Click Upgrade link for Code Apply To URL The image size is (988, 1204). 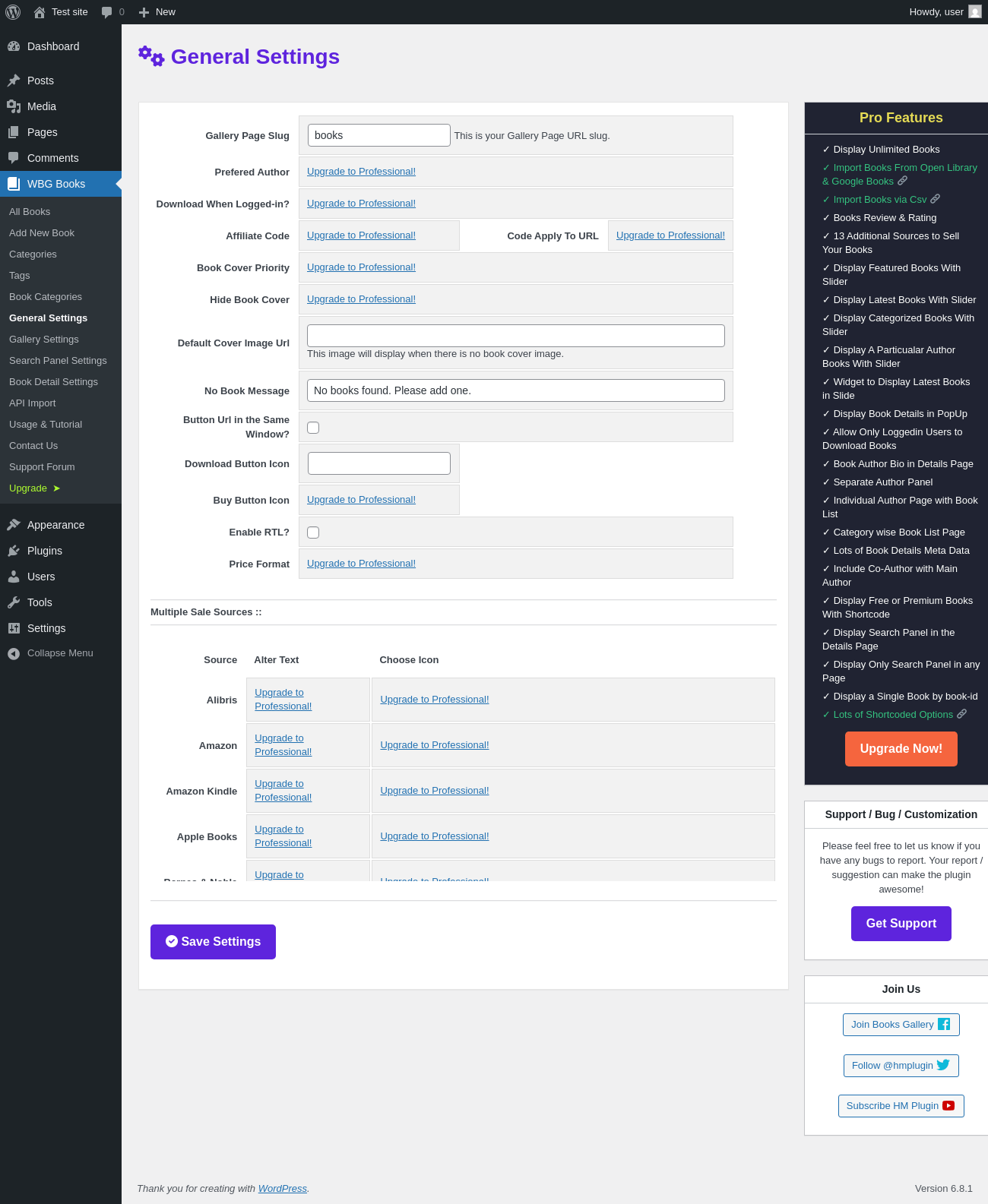(x=670, y=235)
